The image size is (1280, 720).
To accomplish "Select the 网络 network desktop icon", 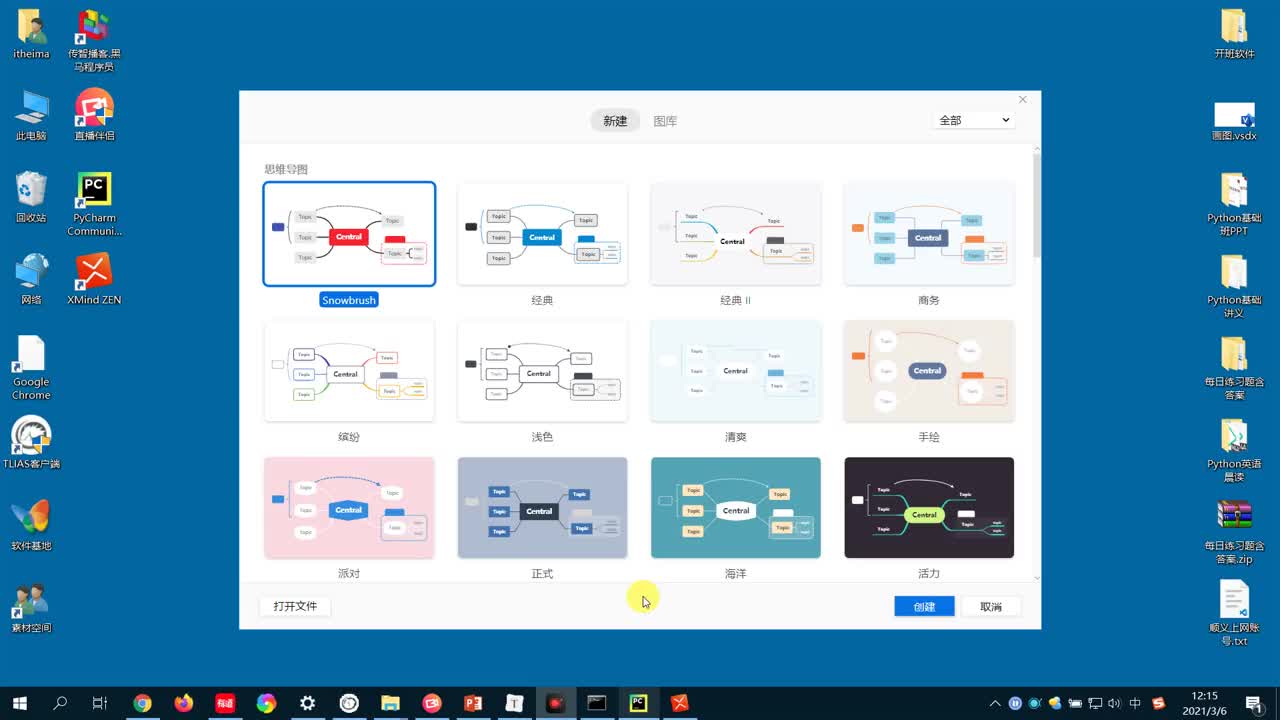I will (31, 279).
